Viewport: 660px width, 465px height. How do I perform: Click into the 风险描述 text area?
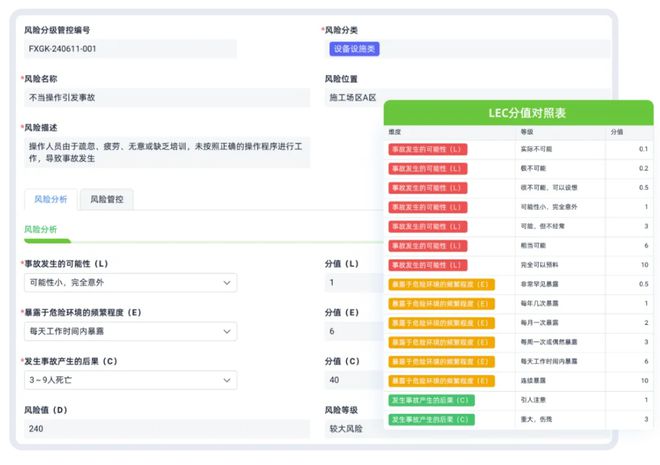(167, 152)
